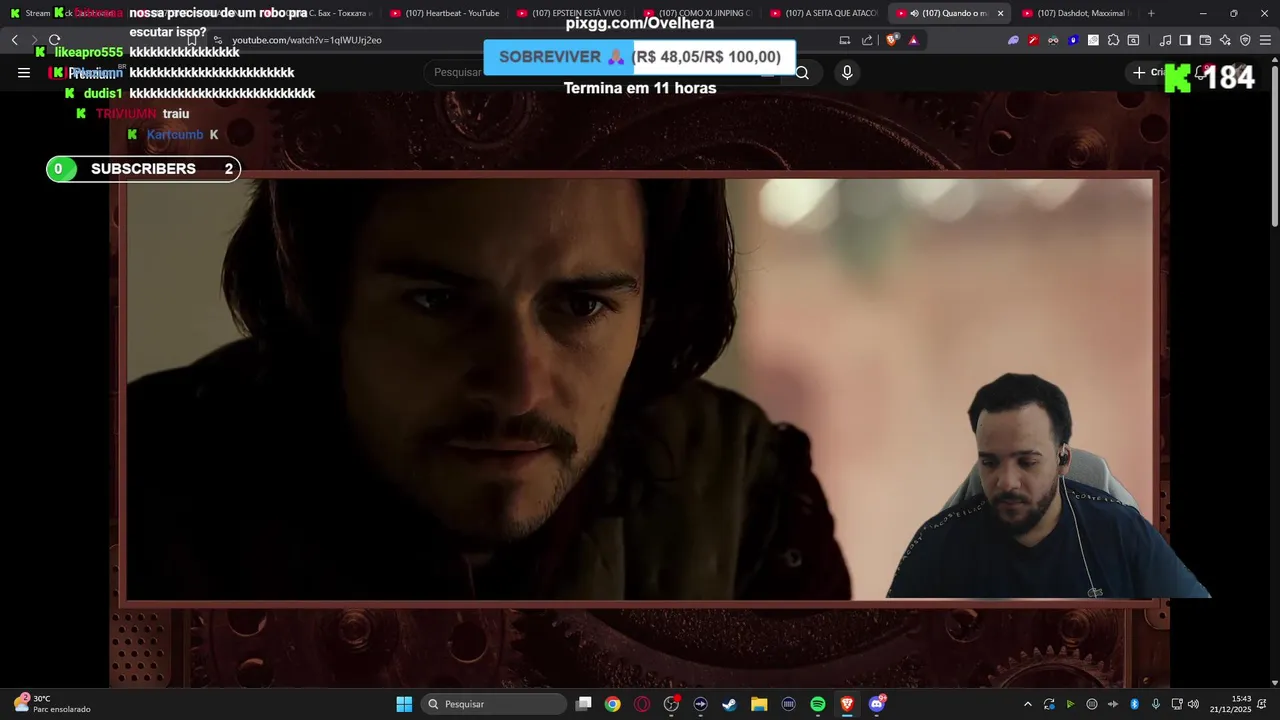
Task: Toggle the browser sidebar panel icon
Action: point(1185,40)
